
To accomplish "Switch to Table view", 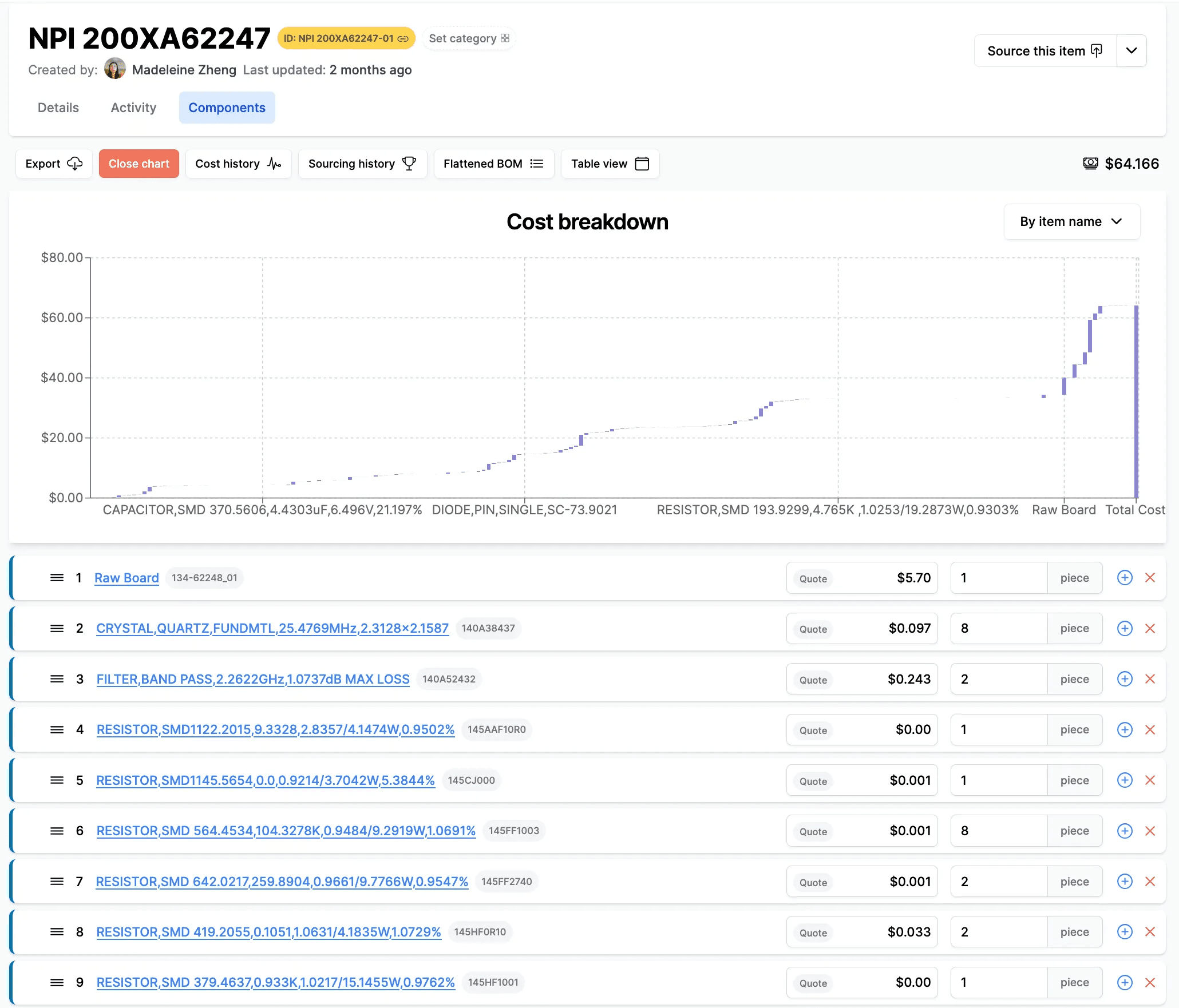I will tap(610, 164).
